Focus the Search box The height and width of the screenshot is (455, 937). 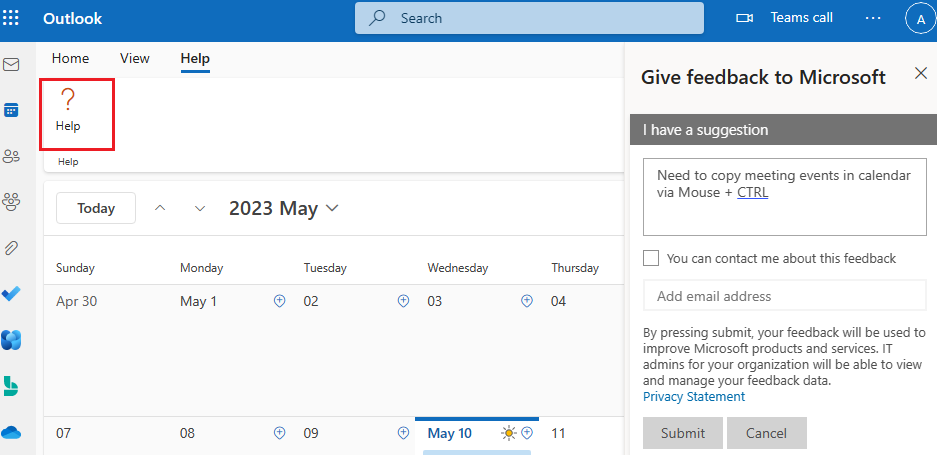(529, 18)
